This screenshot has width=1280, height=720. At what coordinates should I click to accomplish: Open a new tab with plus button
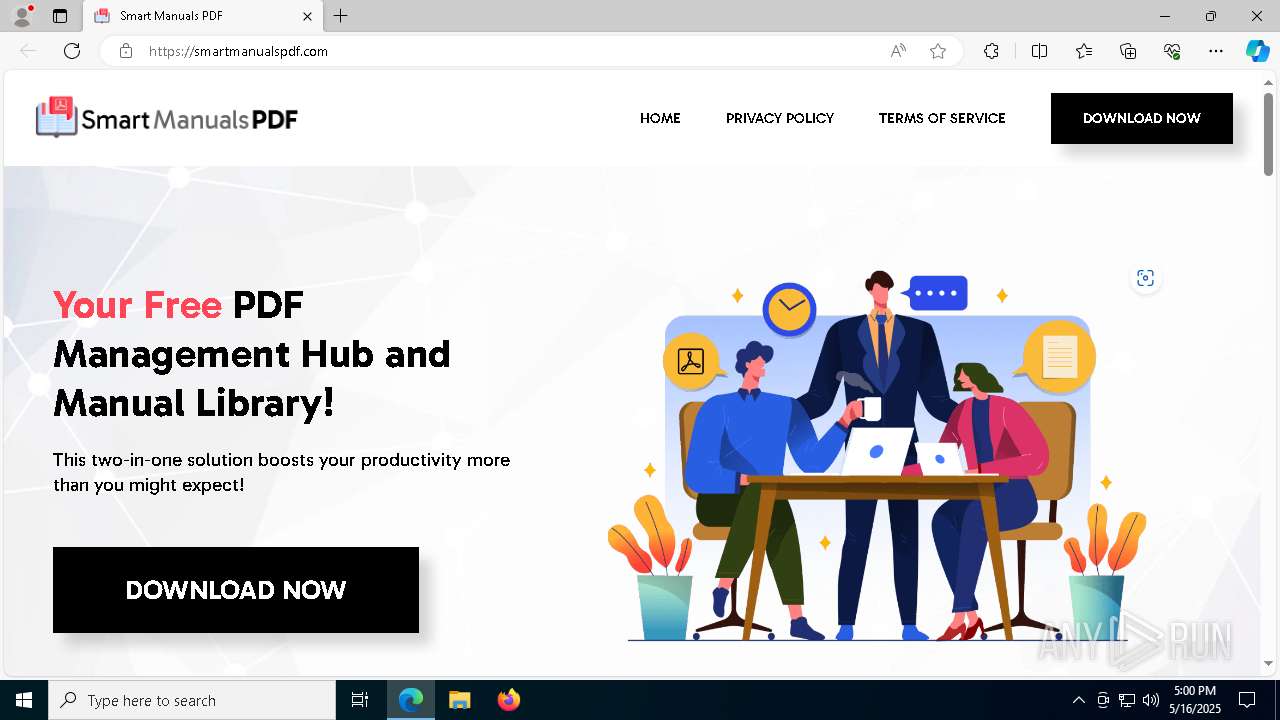(x=341, y=16)
